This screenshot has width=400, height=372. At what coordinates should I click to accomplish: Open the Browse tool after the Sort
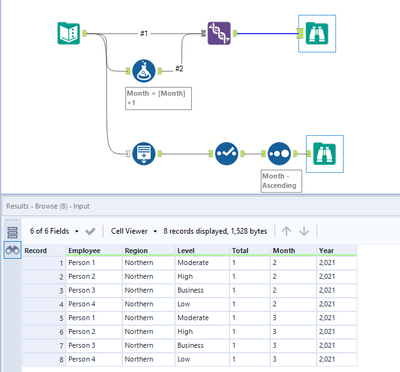pos(325,154)
